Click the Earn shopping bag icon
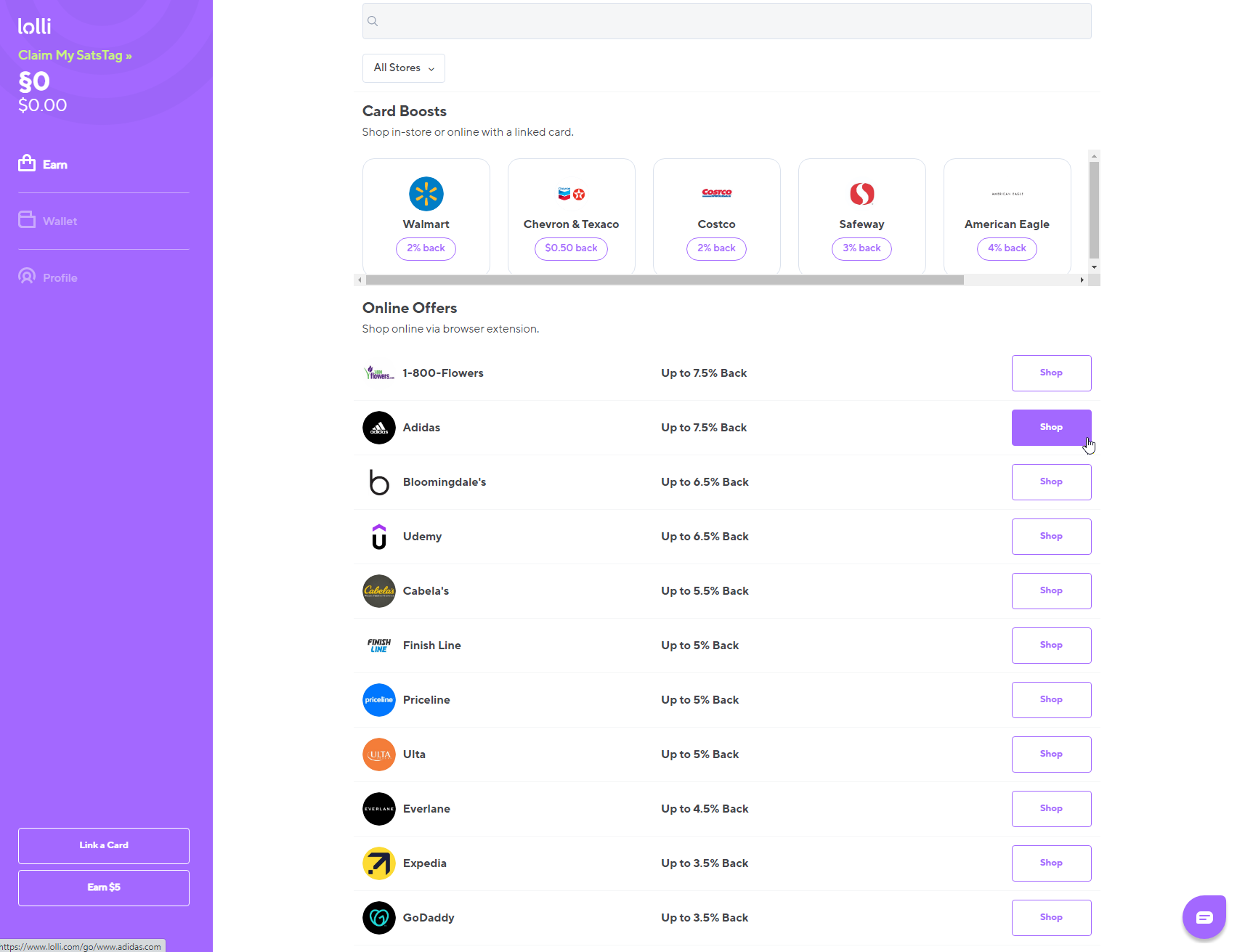 coord(27,163)
